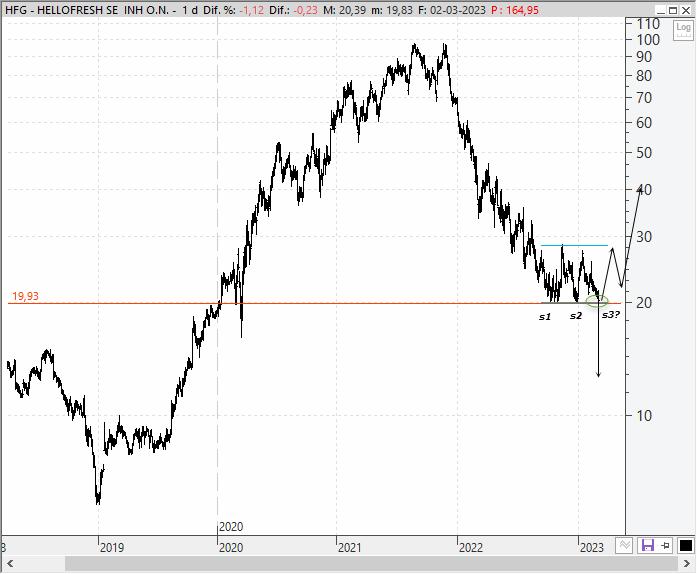Screen dimensions: 697x574
Task: Click the pushpin icon beside save
Action: (x=665, y=545)
